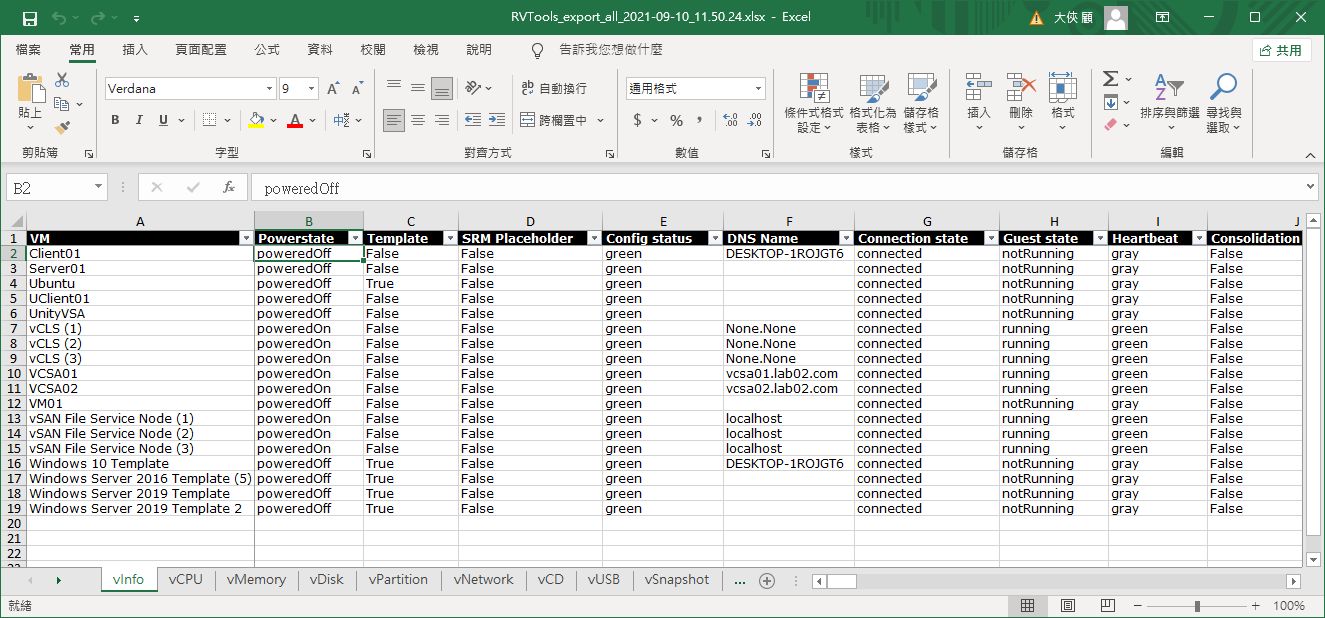1325x618 pixels.
Task: Click the Clear eraser icon in editing group
Action: pyautogui.click(x=1110, y=125)
